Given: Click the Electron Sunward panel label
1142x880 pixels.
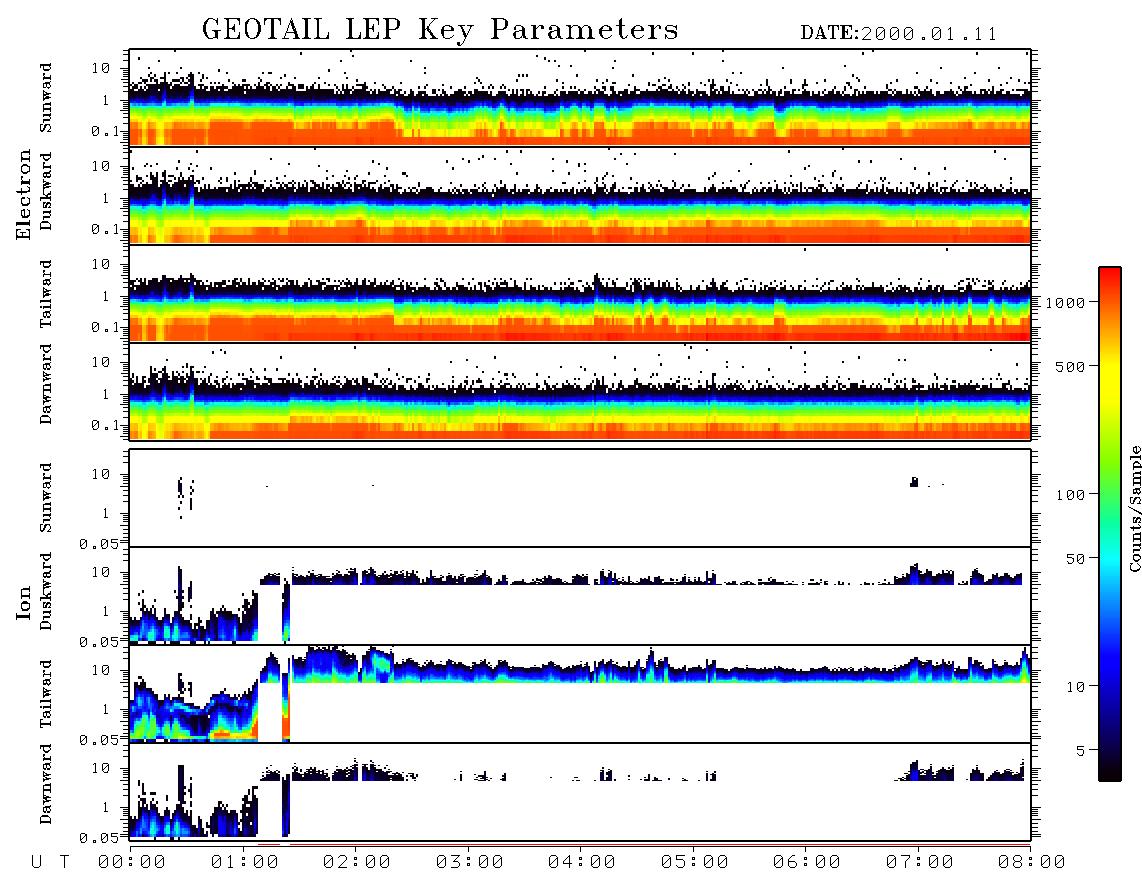Looking at the screenshot, I should click(46, 97).
